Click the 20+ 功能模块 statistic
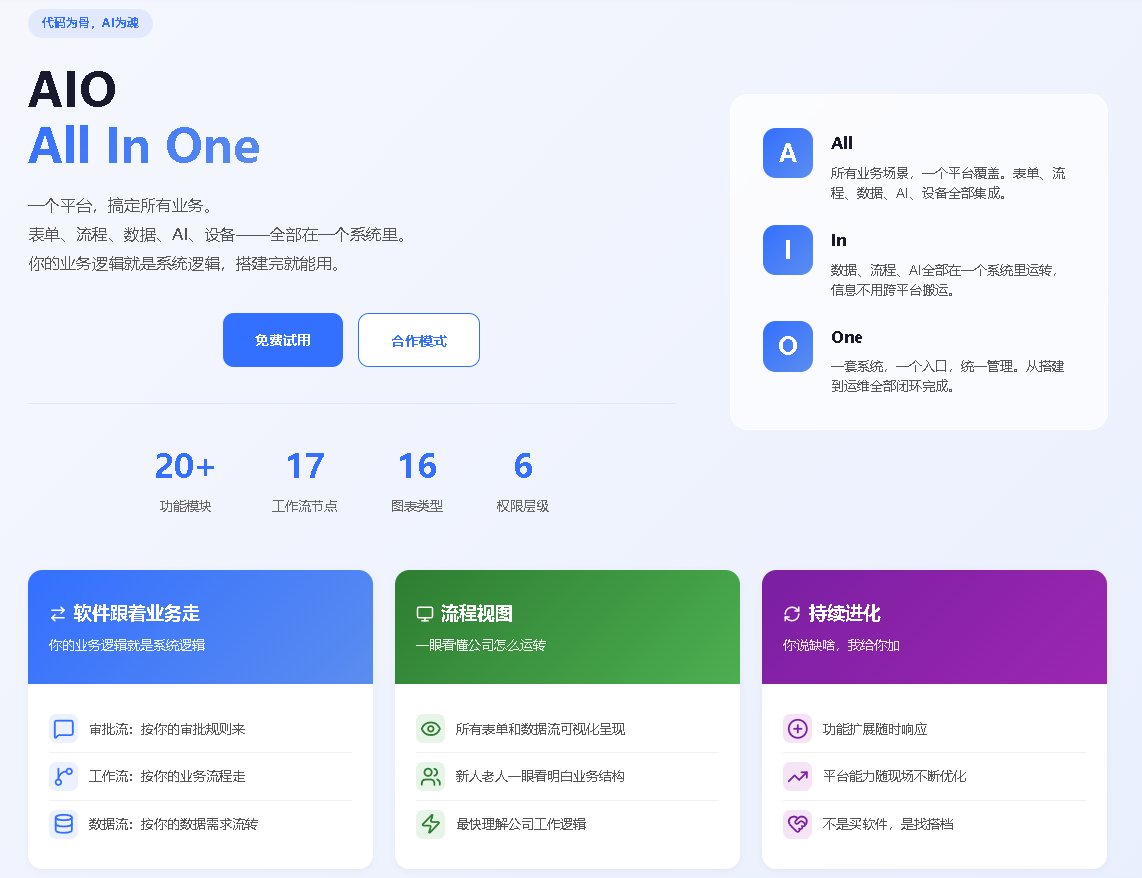1142x878 pixels. (x=185, y=482)
